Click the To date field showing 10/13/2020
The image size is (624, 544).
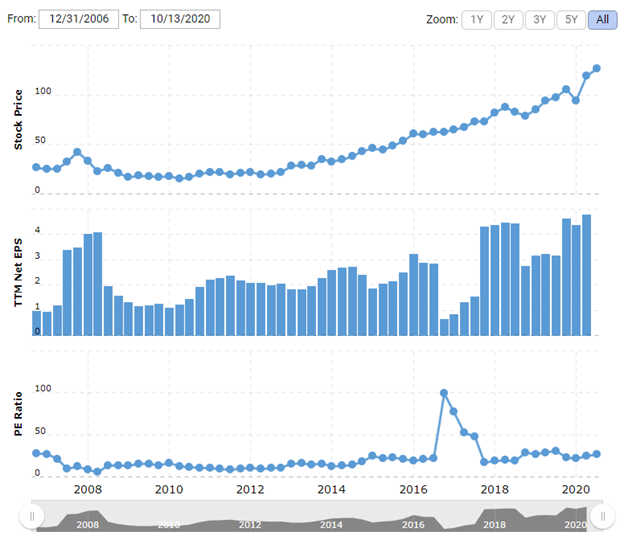click(x=180, y=19)
